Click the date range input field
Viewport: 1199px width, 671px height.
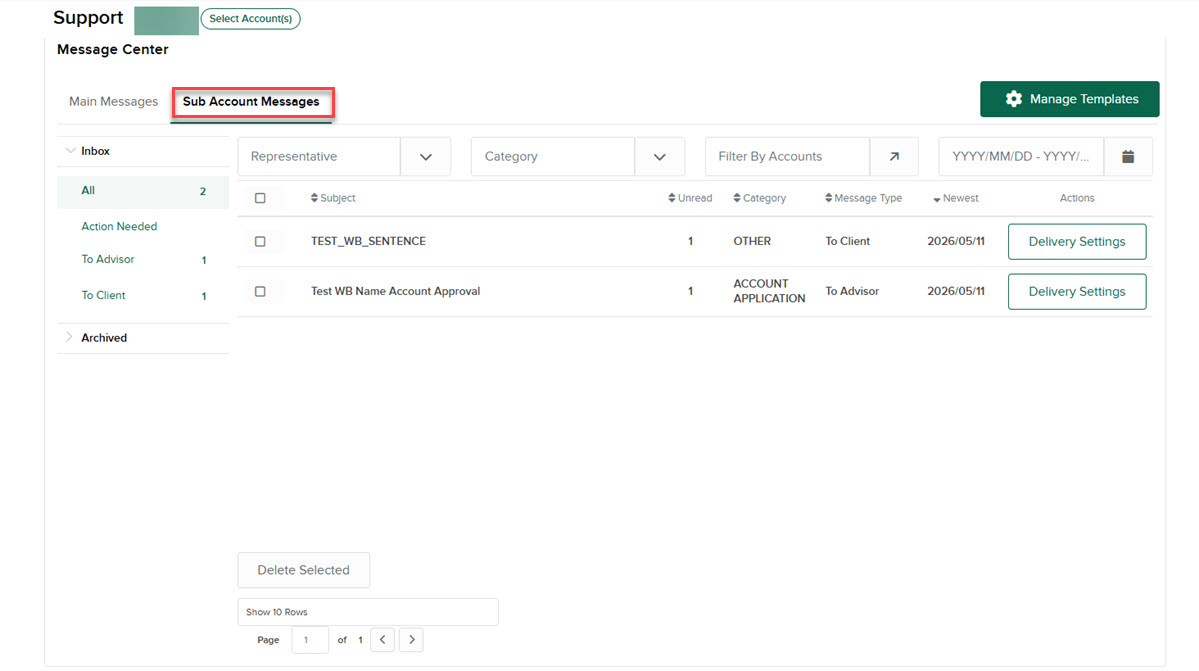point(1022,157)
